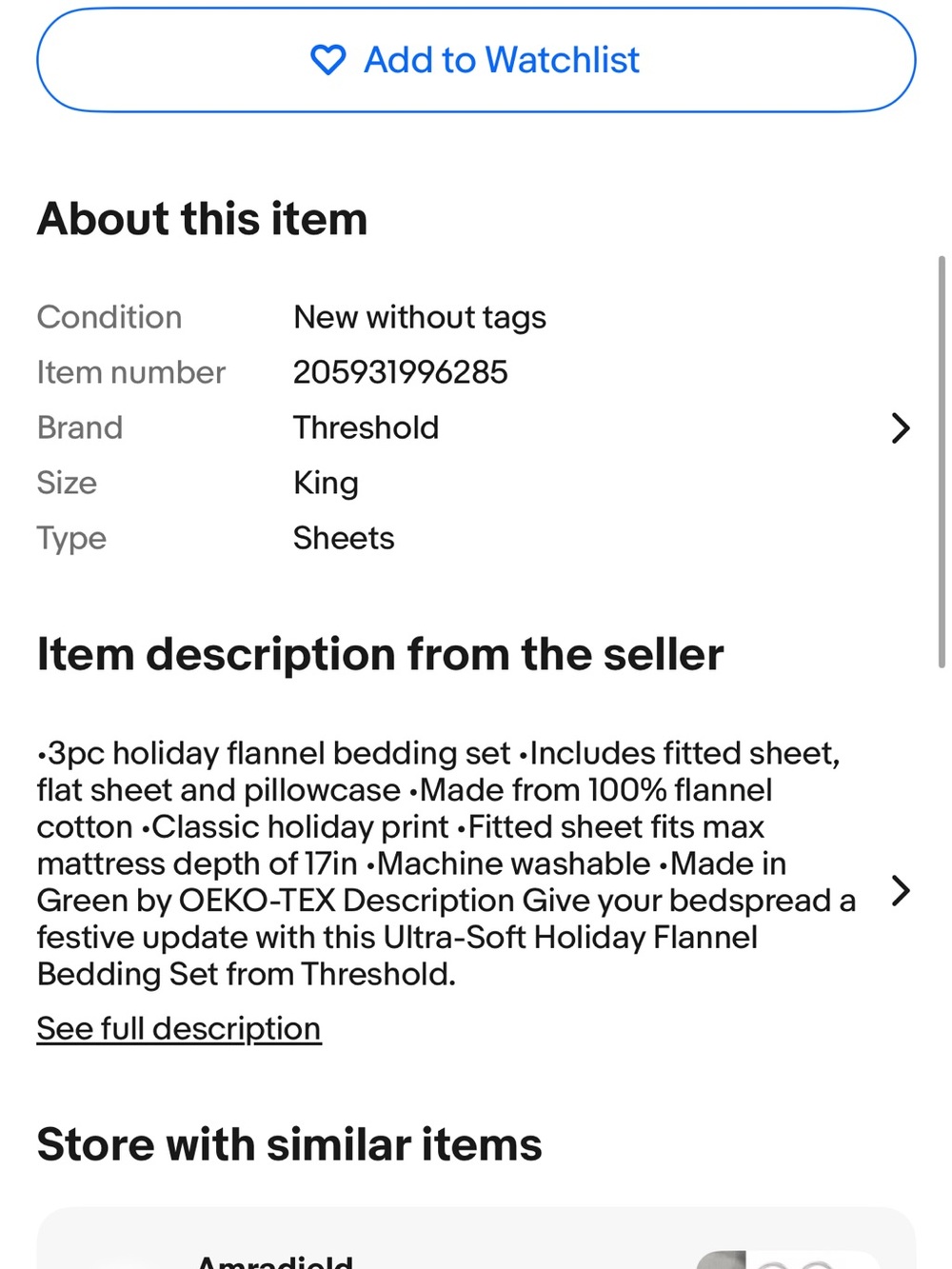
Task: Tap the Condition label
Action: (109, 317)
